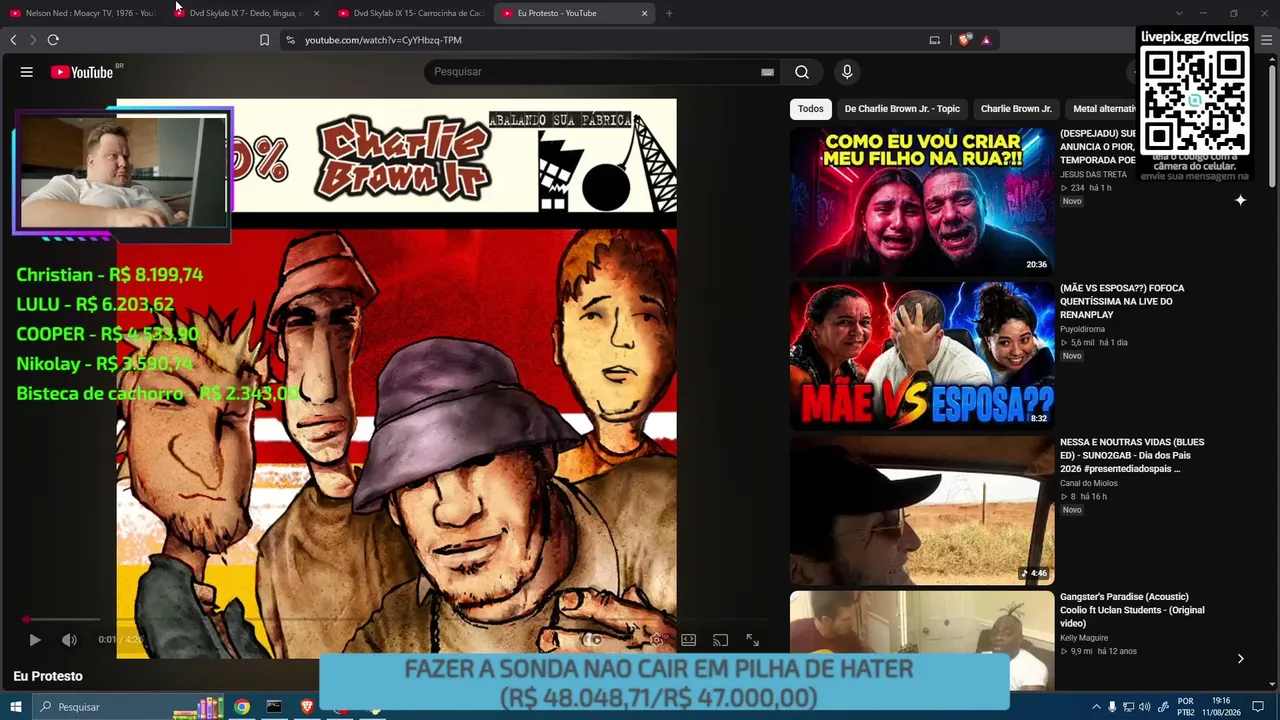Switch the POR PTB2 keyboard language
Viewport: 1280px width, 720px height.
[1186, 707]
